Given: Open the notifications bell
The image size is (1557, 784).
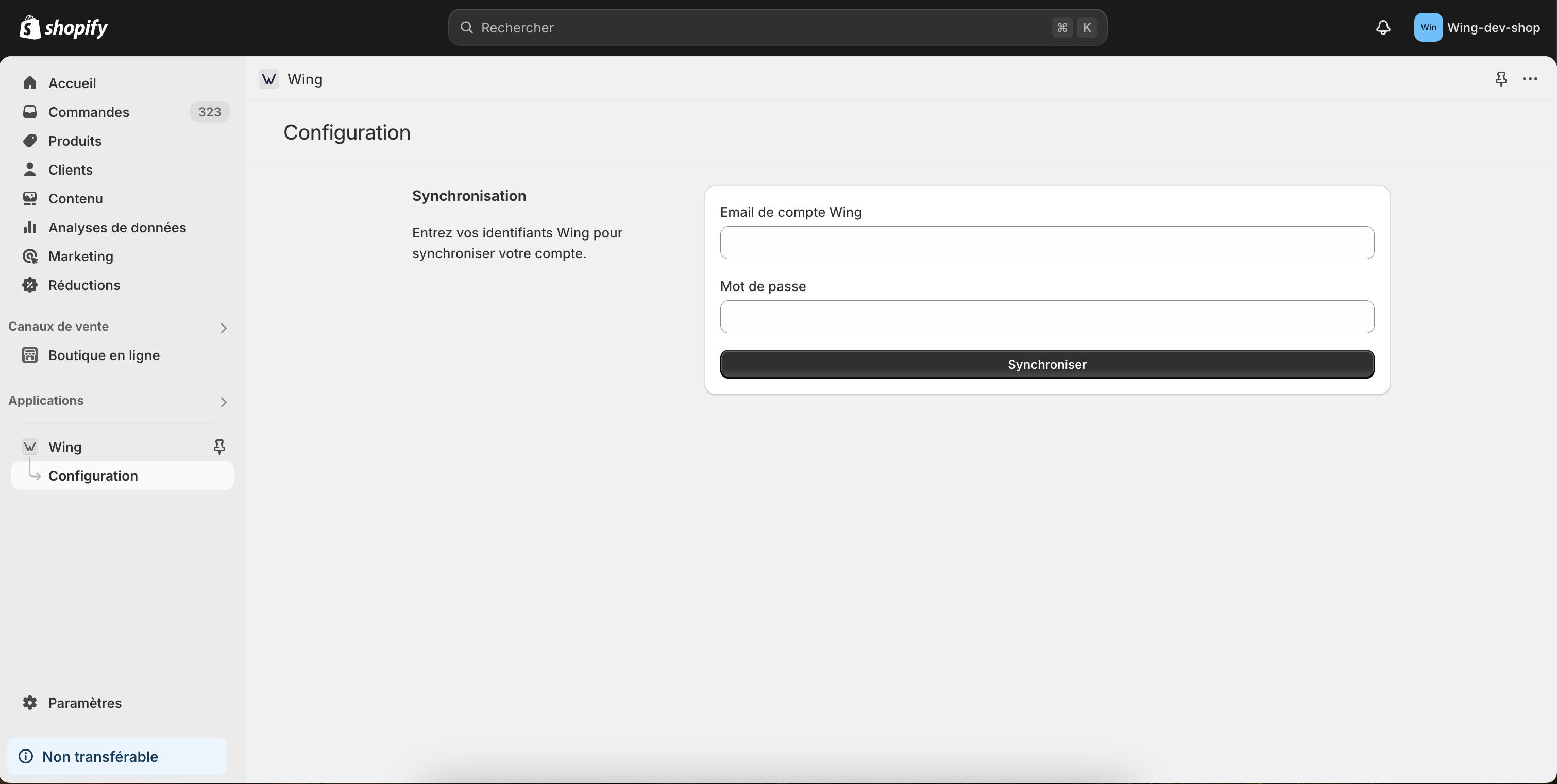Looking at the screenshot, I should pos(1383,27).
